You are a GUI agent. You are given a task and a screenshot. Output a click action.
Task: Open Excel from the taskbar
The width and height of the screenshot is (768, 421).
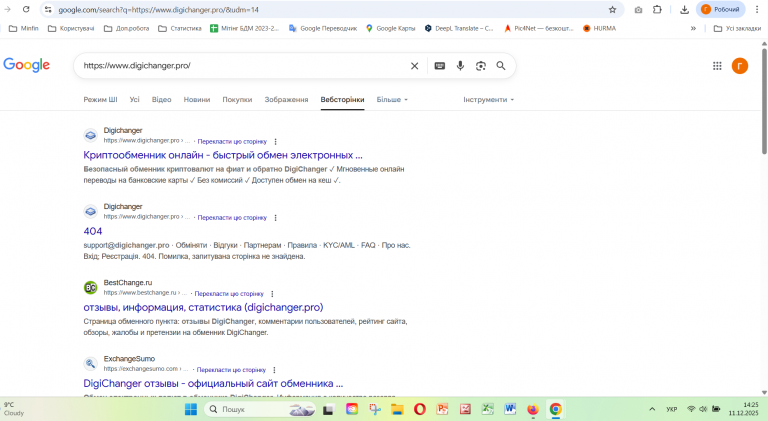[x=487, y=409]
